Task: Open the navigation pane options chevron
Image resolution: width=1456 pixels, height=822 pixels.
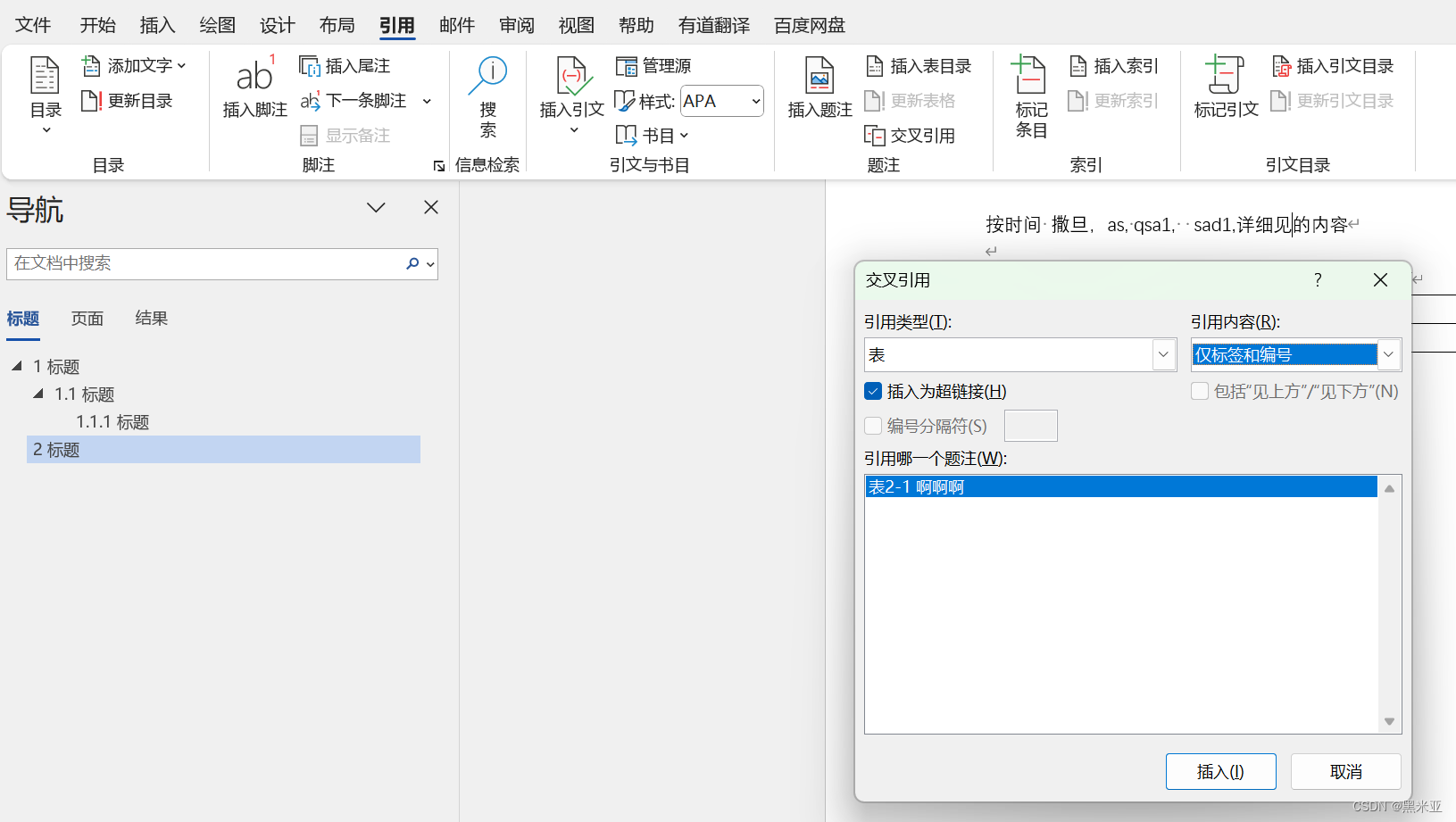Action: click(376, 207)
